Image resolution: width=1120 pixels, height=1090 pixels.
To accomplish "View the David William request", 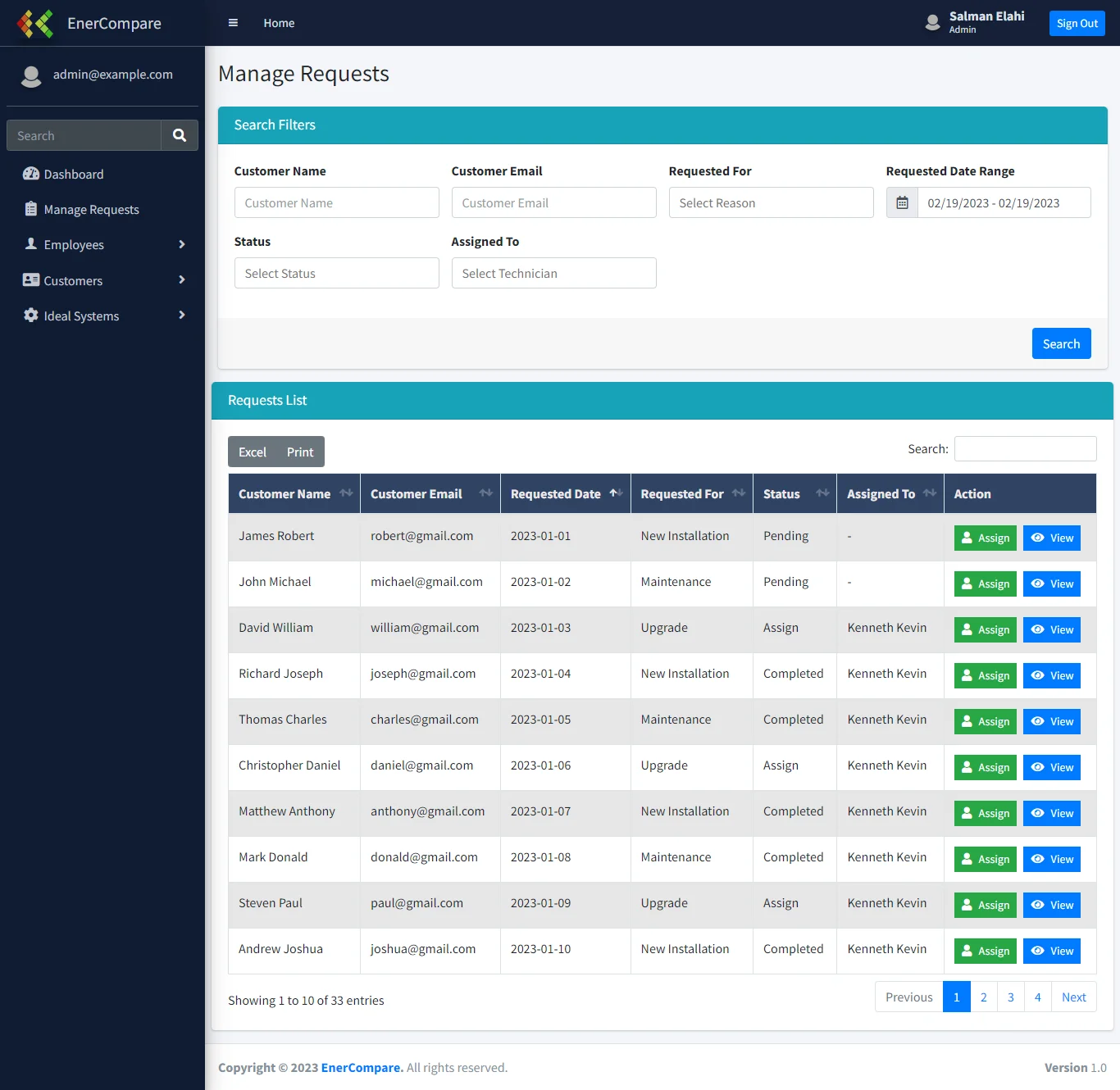I will click(1051, 629).
